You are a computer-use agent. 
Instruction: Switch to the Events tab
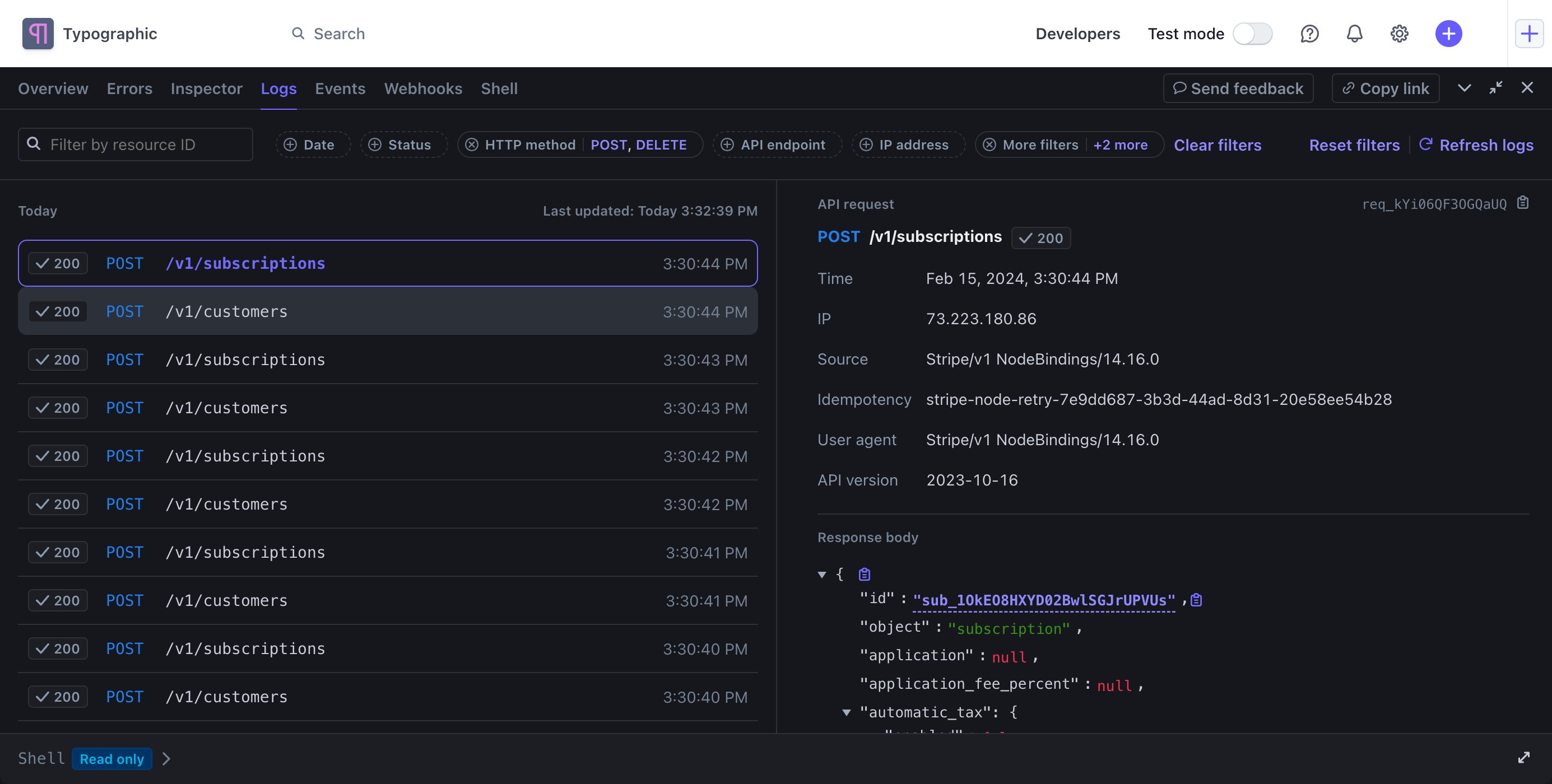(340, 88)
